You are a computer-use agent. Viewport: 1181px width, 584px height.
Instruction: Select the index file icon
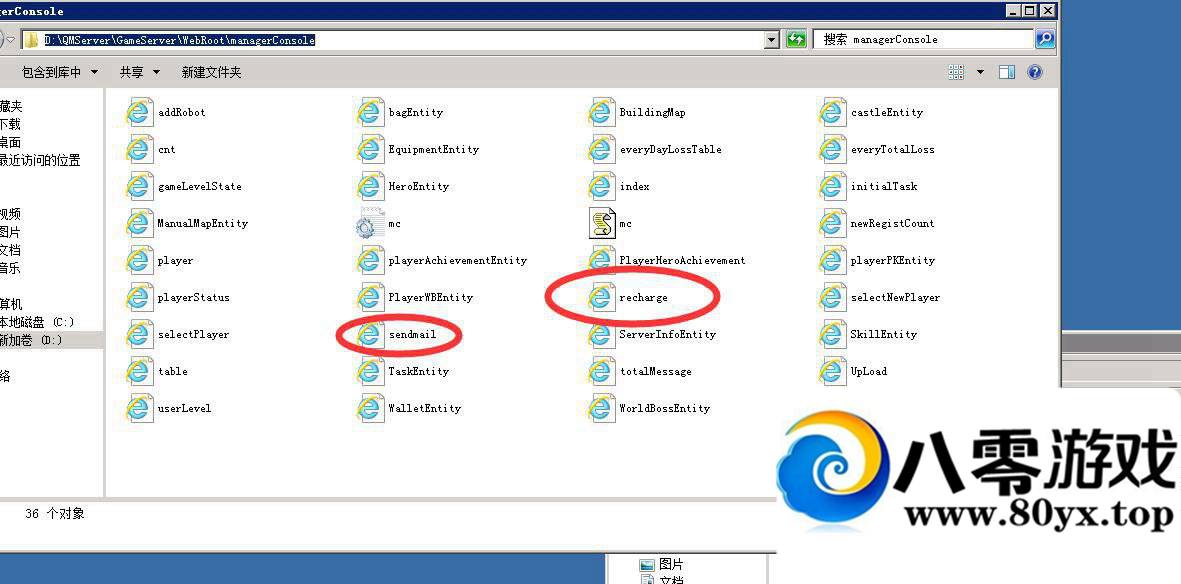pos(601,187)
